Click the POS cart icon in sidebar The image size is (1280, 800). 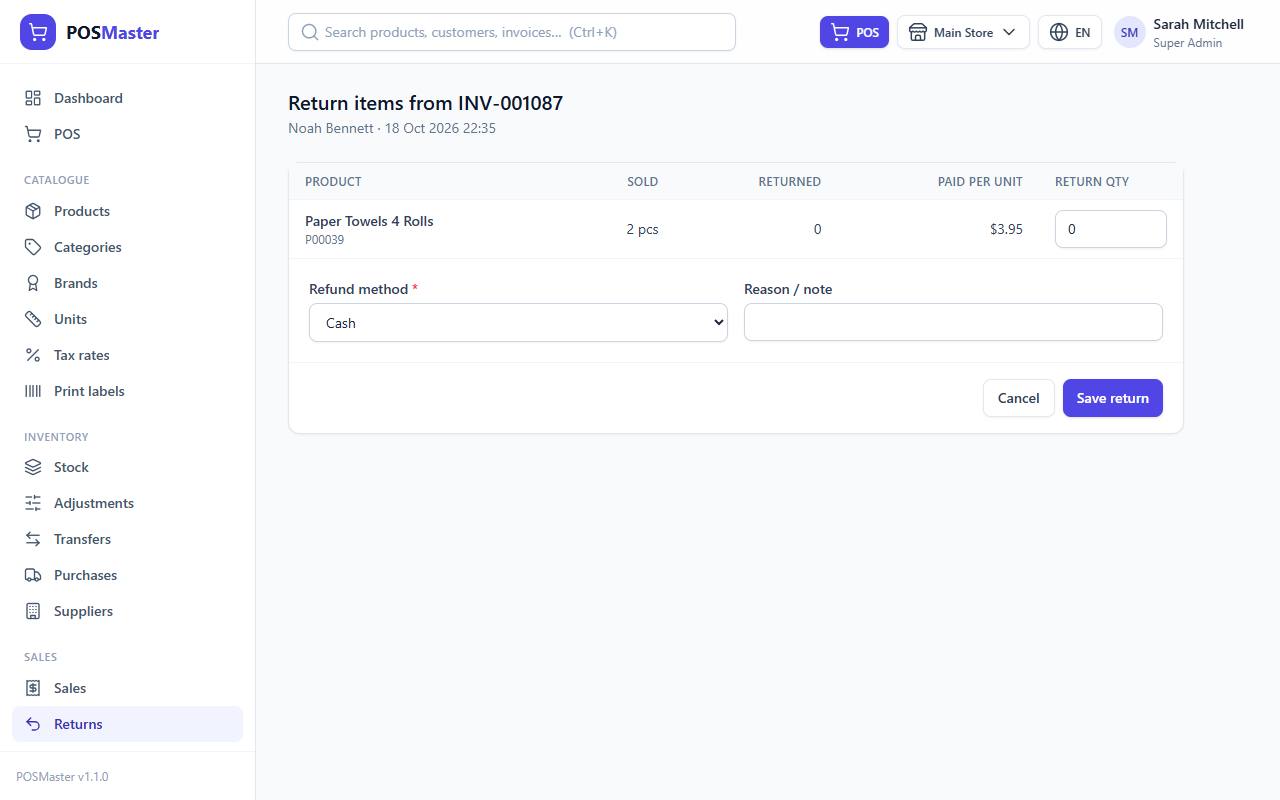[33, 134]
